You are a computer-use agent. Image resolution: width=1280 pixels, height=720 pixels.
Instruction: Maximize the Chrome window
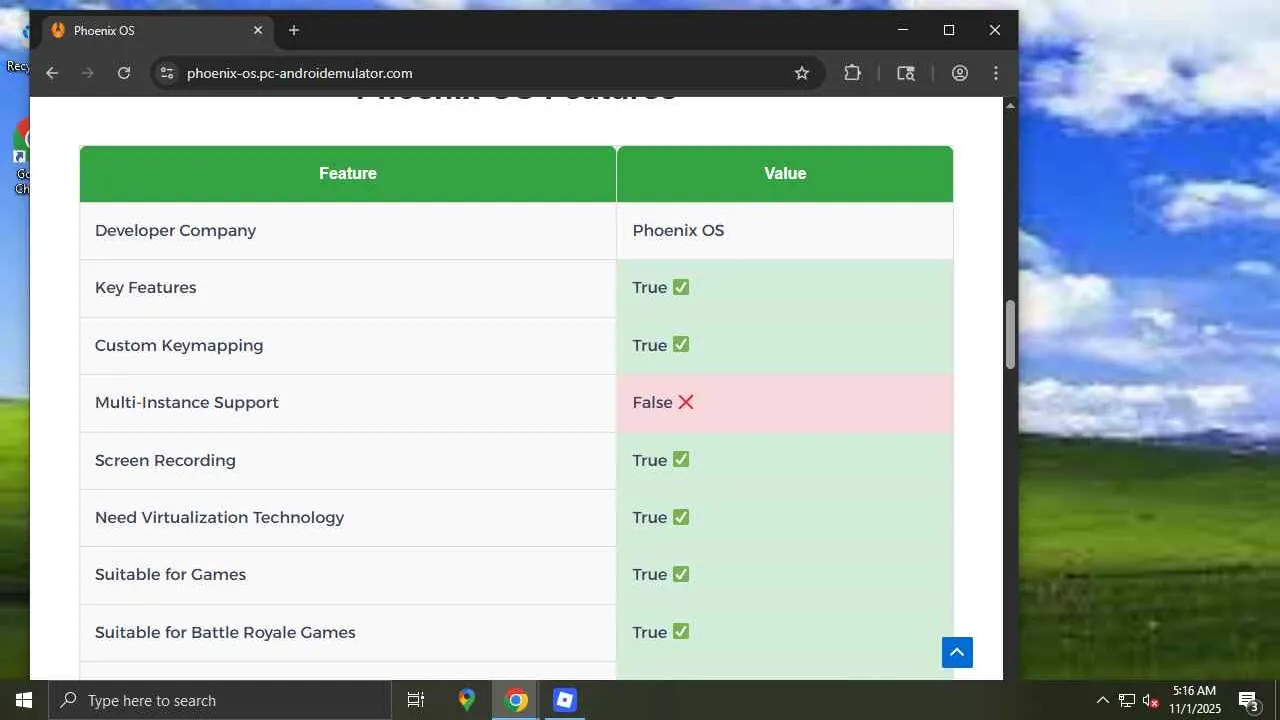[x=949, y=30]
